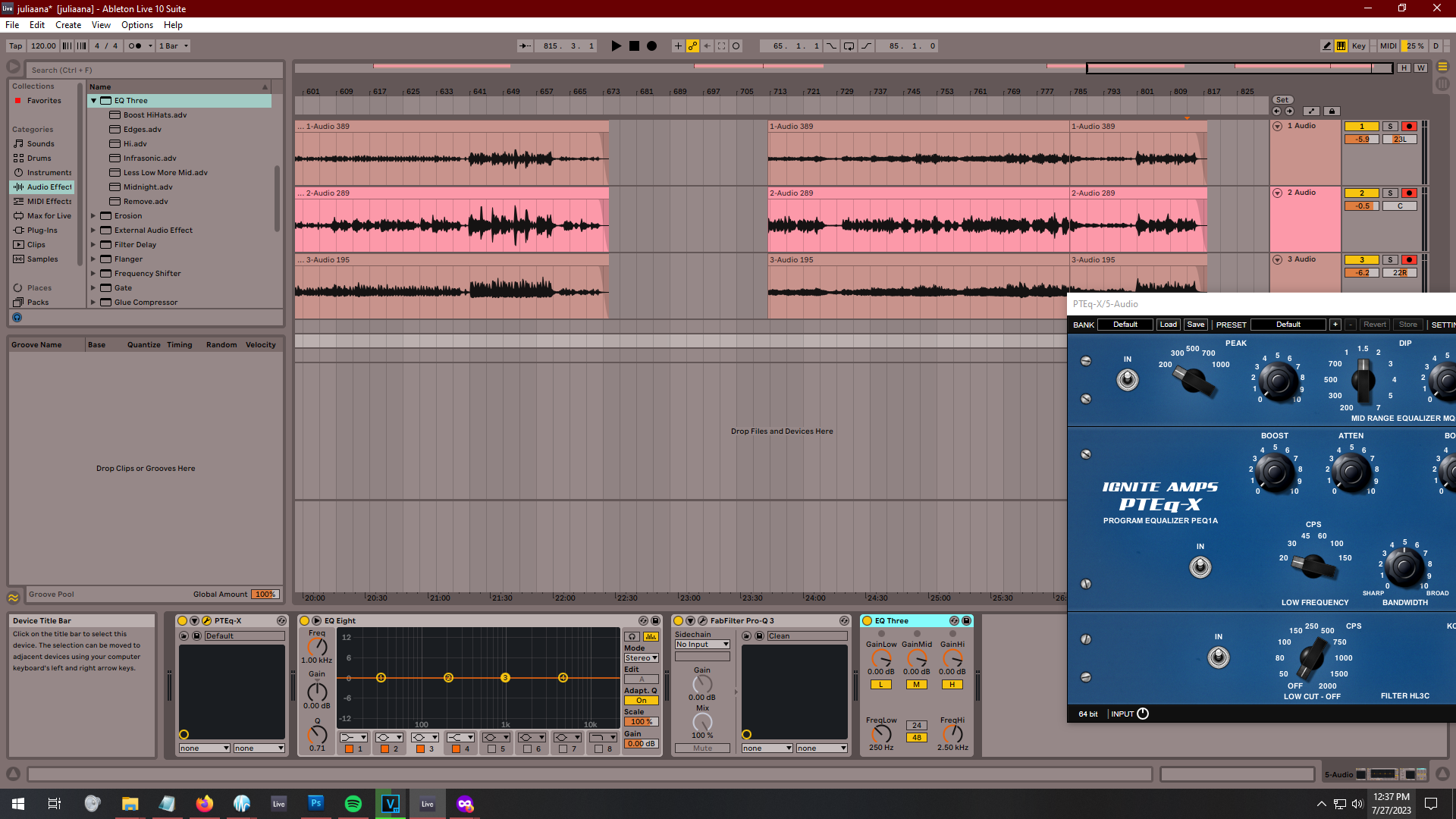Open Spotify from the taskbar
This screenshot has width=1456, height=819.
click(353, 804)
